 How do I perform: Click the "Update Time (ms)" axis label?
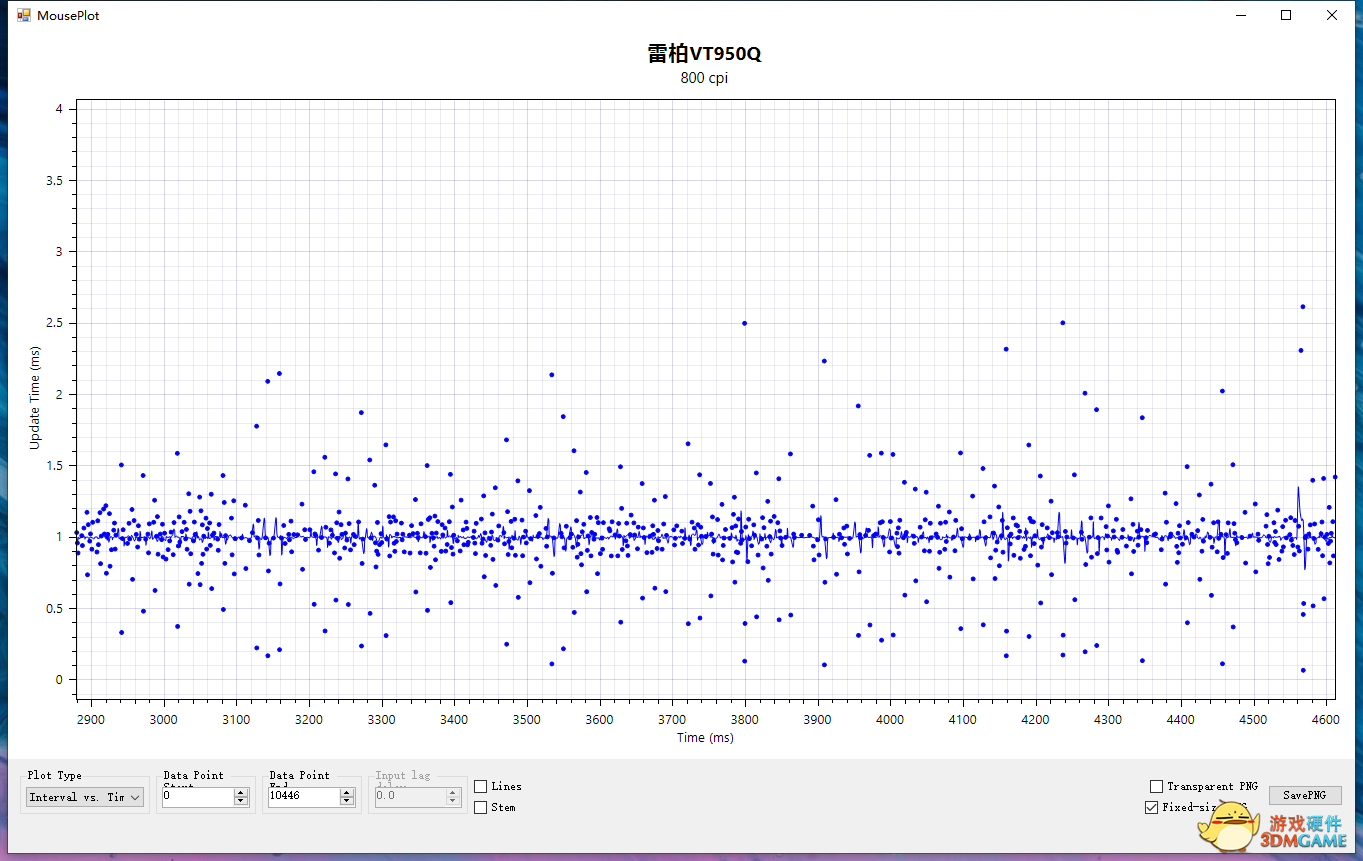tap(36, 398)
